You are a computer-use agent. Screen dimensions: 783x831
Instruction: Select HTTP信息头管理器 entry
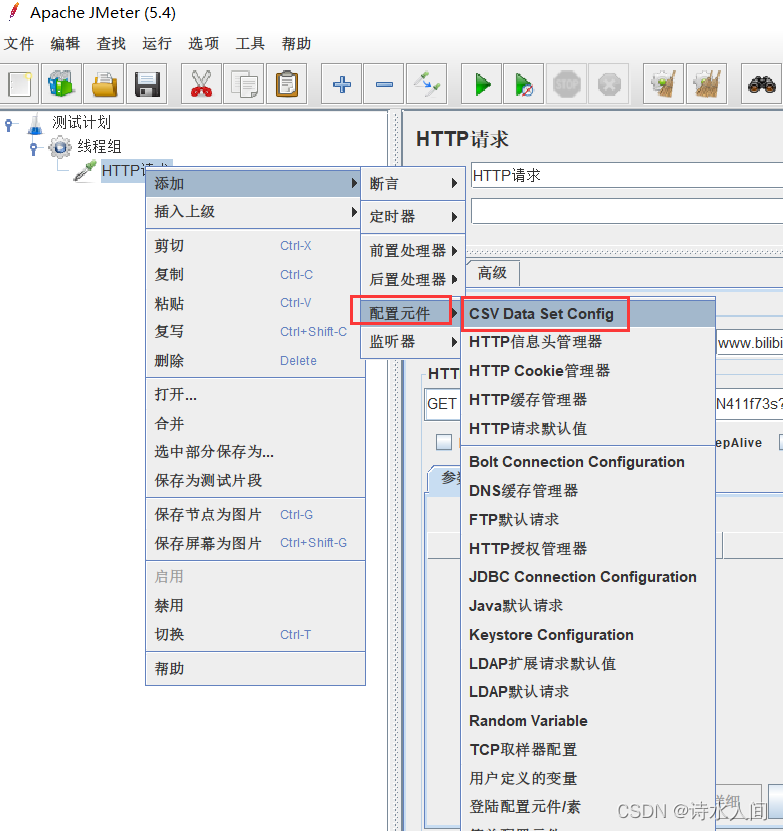point(588,342)
